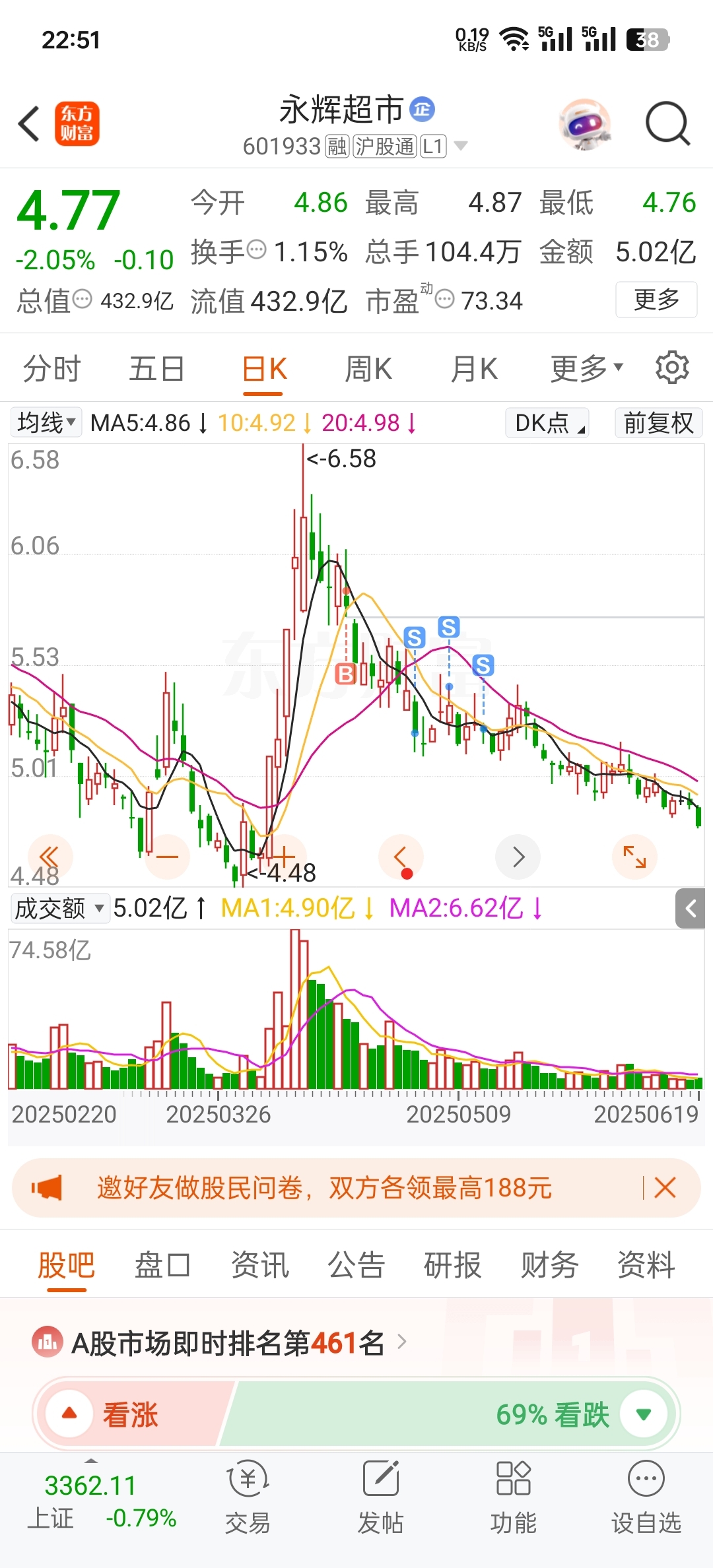Tap the back arrow icon
This screenshot has height=1568, width=713.
(30, 123)
